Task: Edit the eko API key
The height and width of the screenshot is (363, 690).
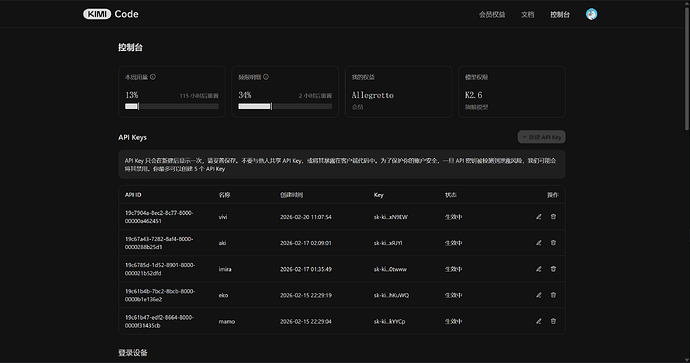Action: tap(539, 295)
